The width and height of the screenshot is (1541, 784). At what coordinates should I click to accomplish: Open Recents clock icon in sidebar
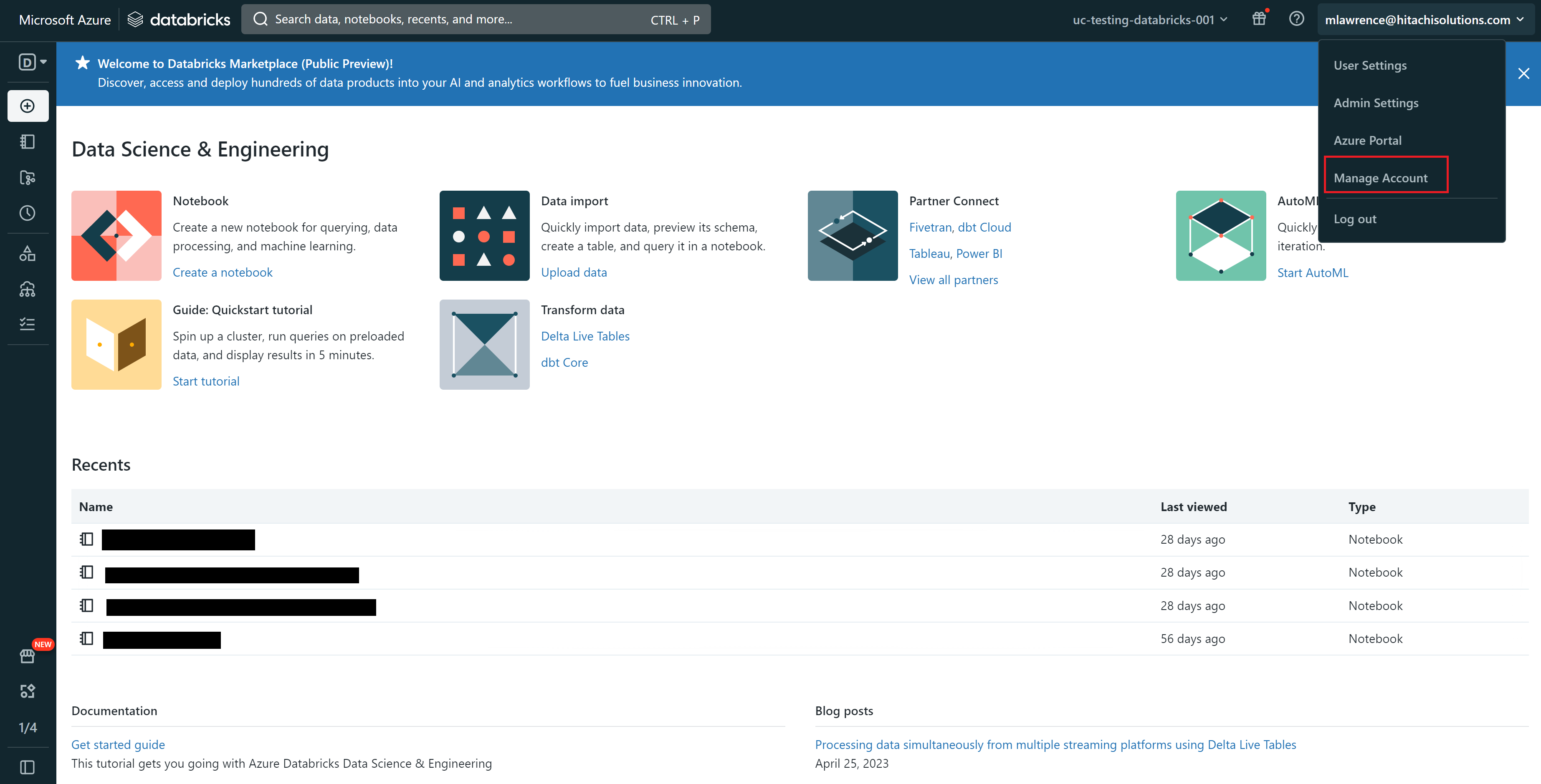click(28, 213)
